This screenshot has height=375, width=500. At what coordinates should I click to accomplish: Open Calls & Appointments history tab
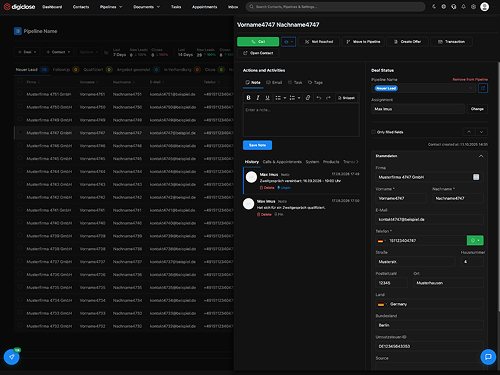[x=282, y=162]
